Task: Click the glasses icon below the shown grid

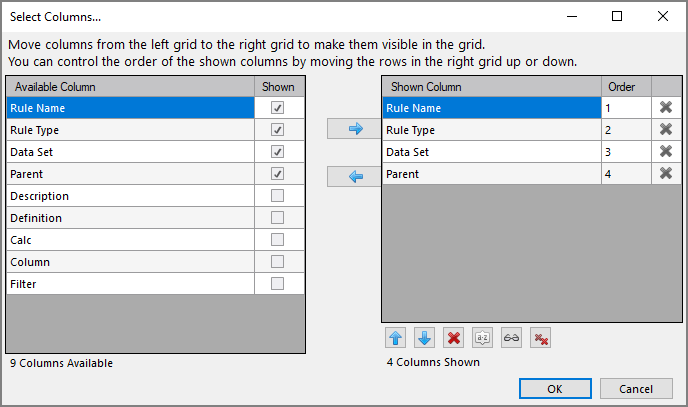Action: click(511, 338)
